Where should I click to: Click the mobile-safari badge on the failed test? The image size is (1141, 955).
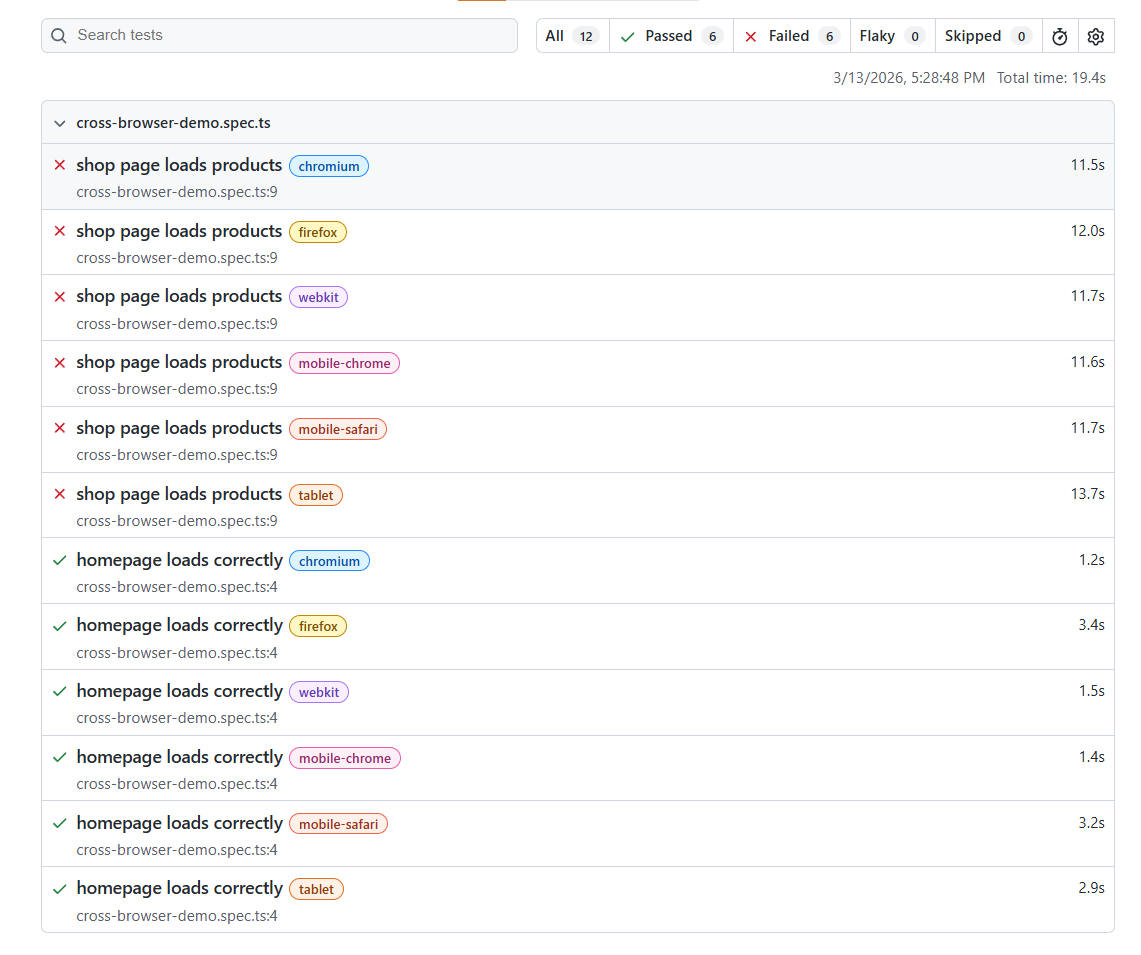pyautogui.click(x=338, y=429)
